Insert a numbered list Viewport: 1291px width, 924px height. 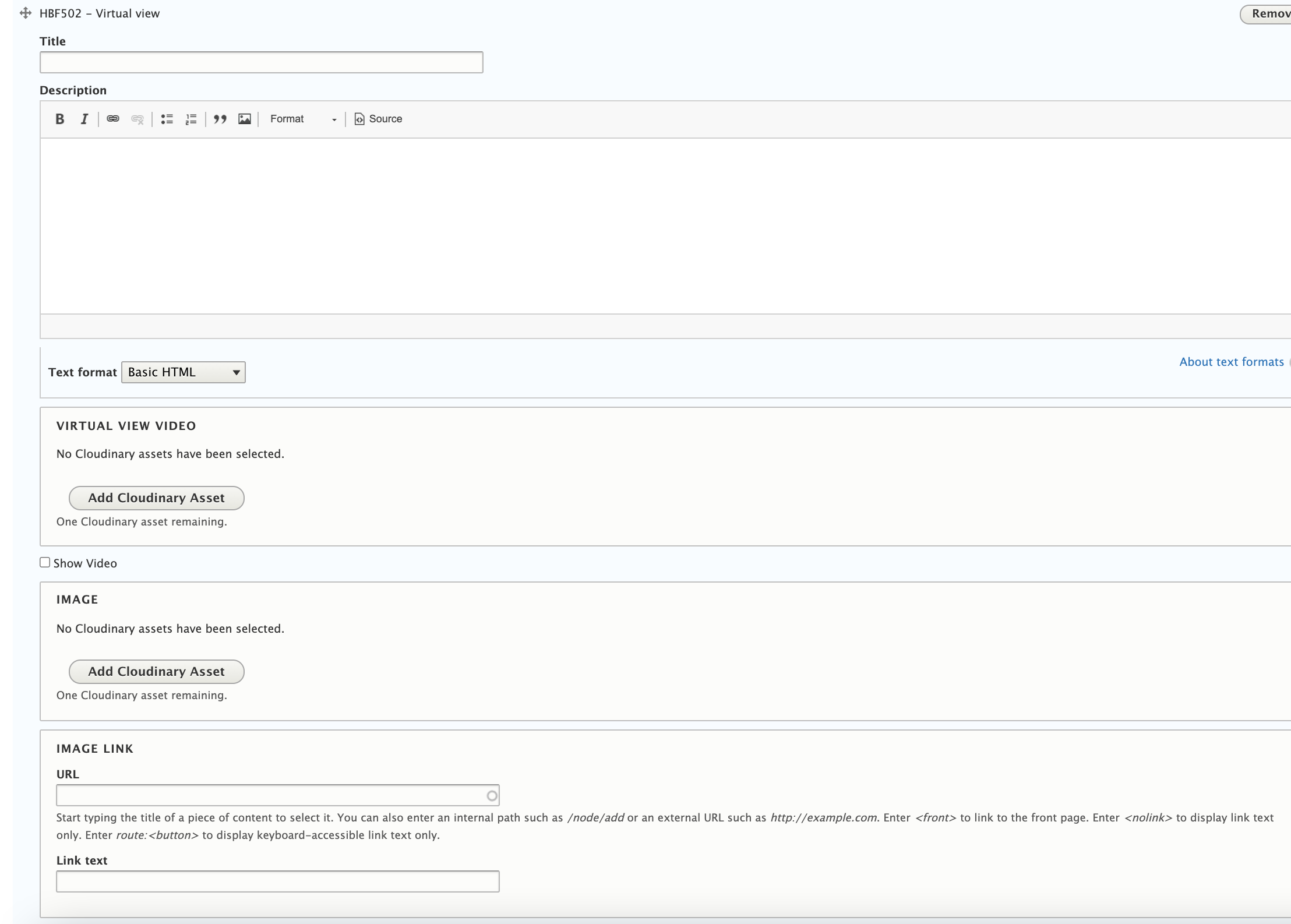(191, 119)
